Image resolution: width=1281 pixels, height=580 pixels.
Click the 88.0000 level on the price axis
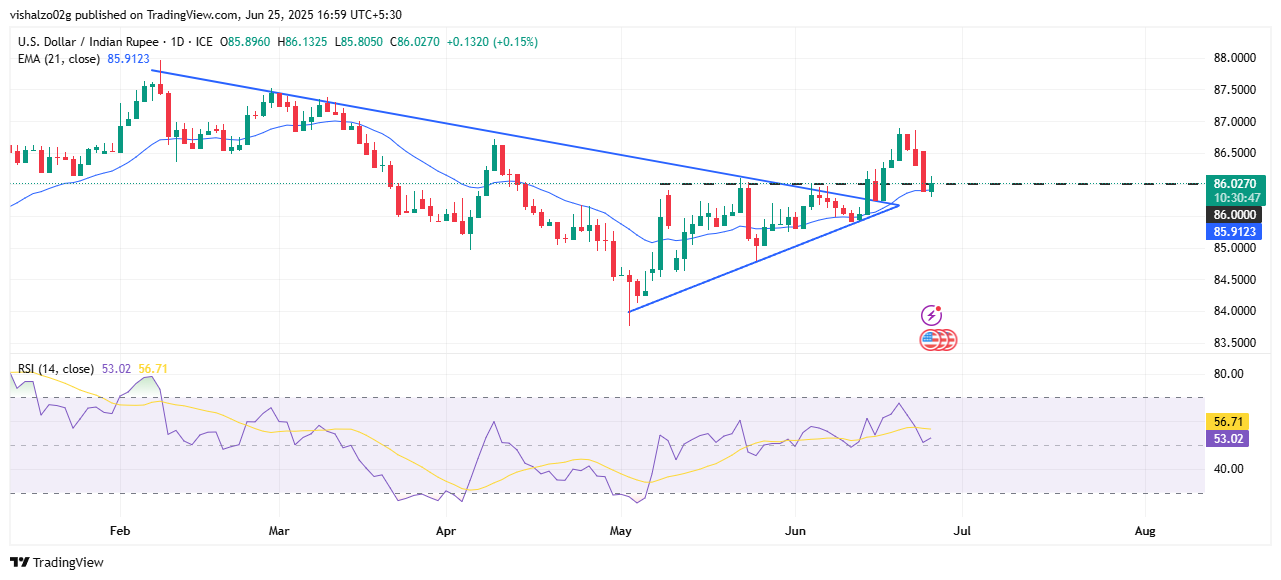(x=1236, y=58)
